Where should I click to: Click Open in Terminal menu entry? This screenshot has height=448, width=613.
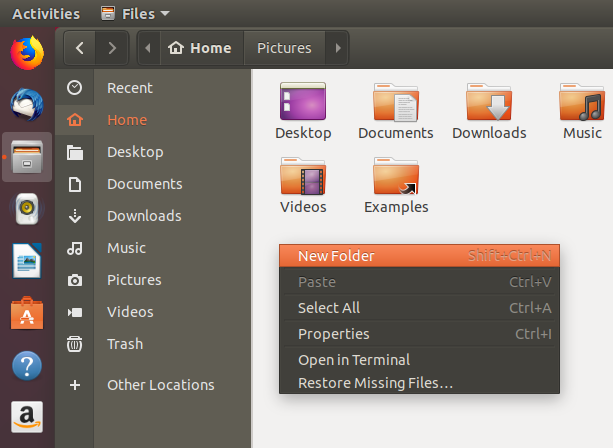354,360
